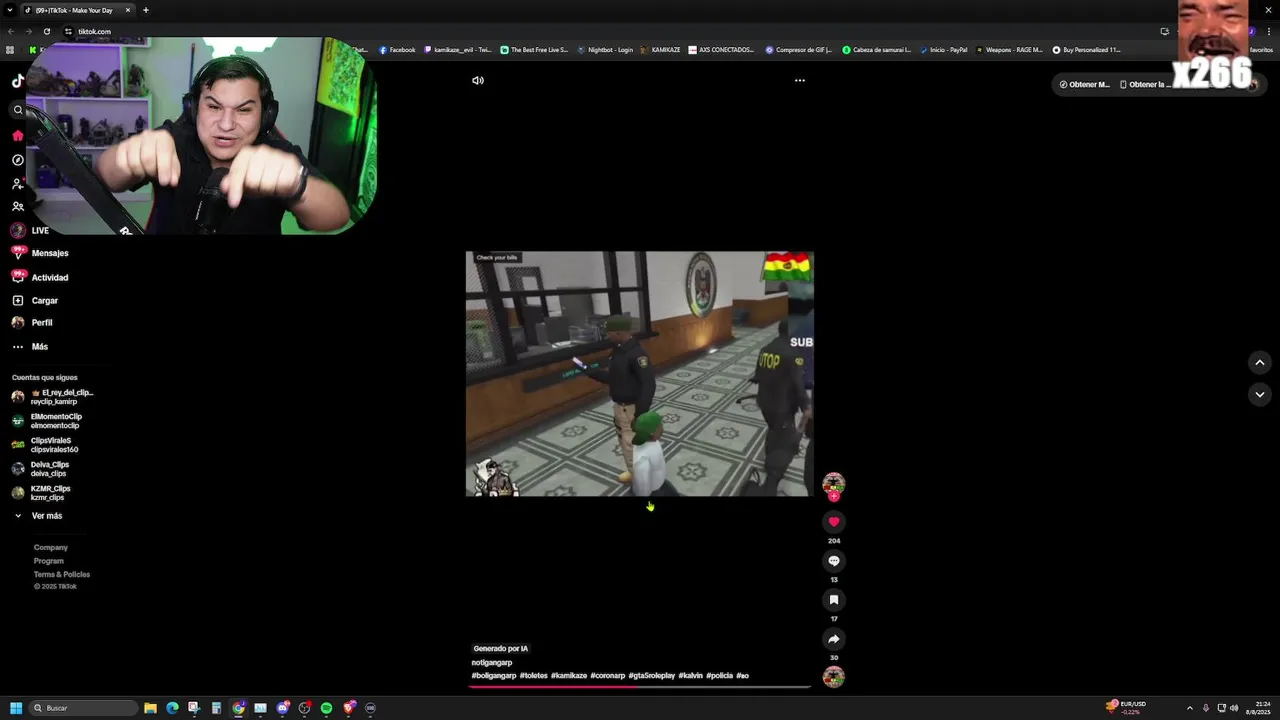Open the Facebook bookmark
This screenshot has width=1280, height=720.
point(397,50)
